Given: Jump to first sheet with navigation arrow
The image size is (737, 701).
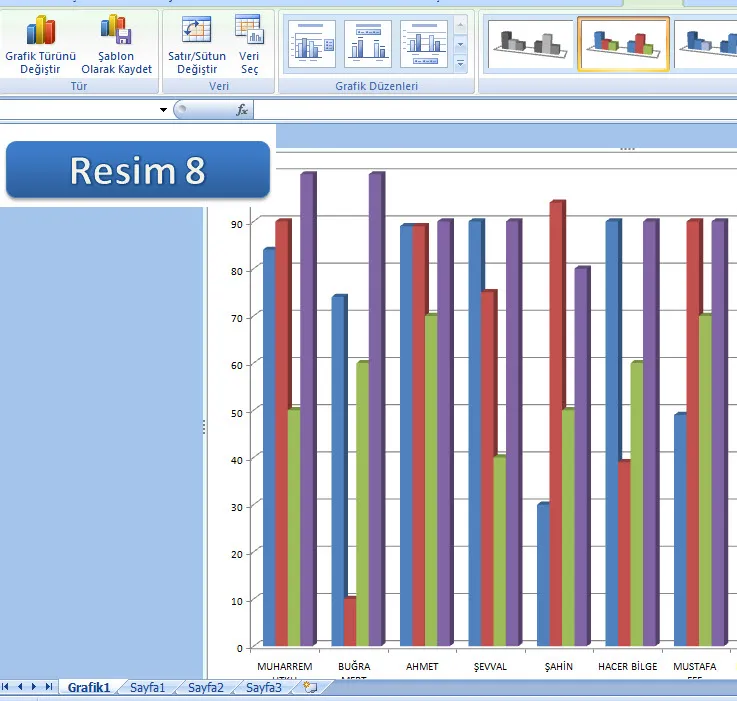Looking at the screenshot, I should coord(7,687).
